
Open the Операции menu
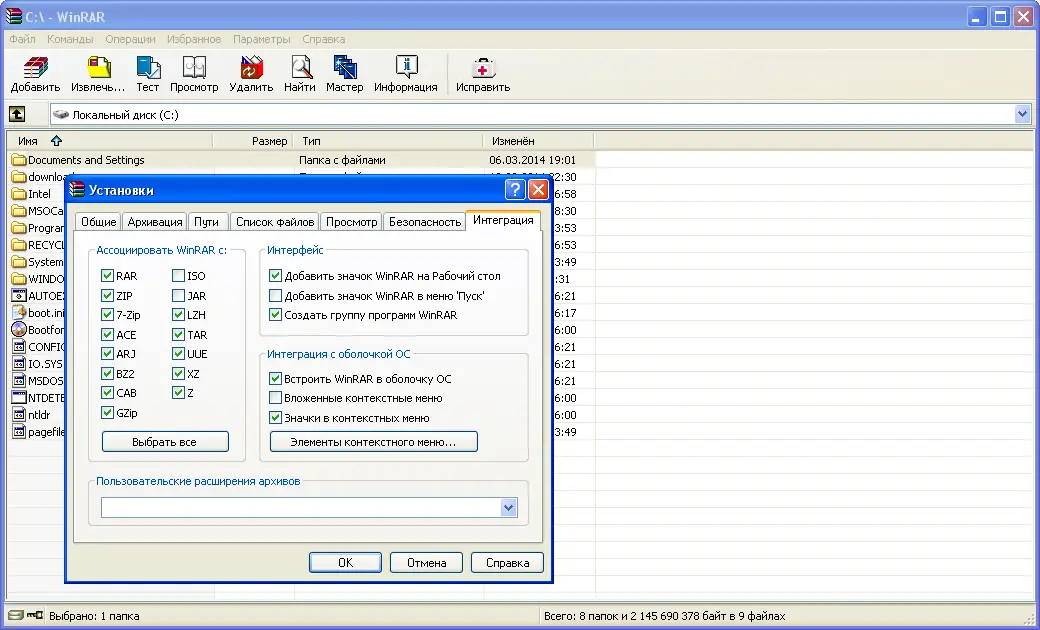pyautogui.click(x=130, y=39)
